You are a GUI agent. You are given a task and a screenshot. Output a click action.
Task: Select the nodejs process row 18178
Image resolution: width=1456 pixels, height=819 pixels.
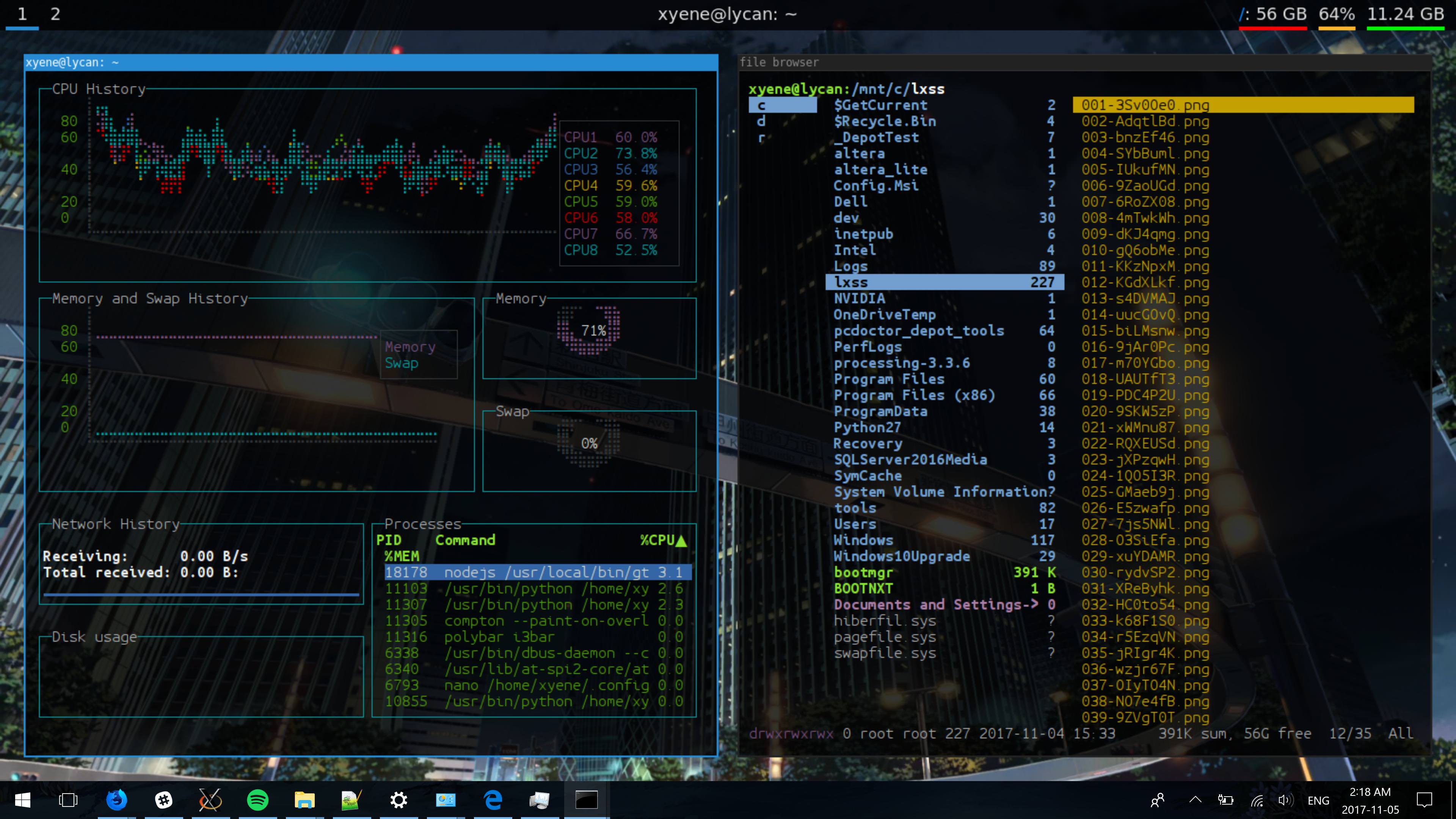coord(537,573)
